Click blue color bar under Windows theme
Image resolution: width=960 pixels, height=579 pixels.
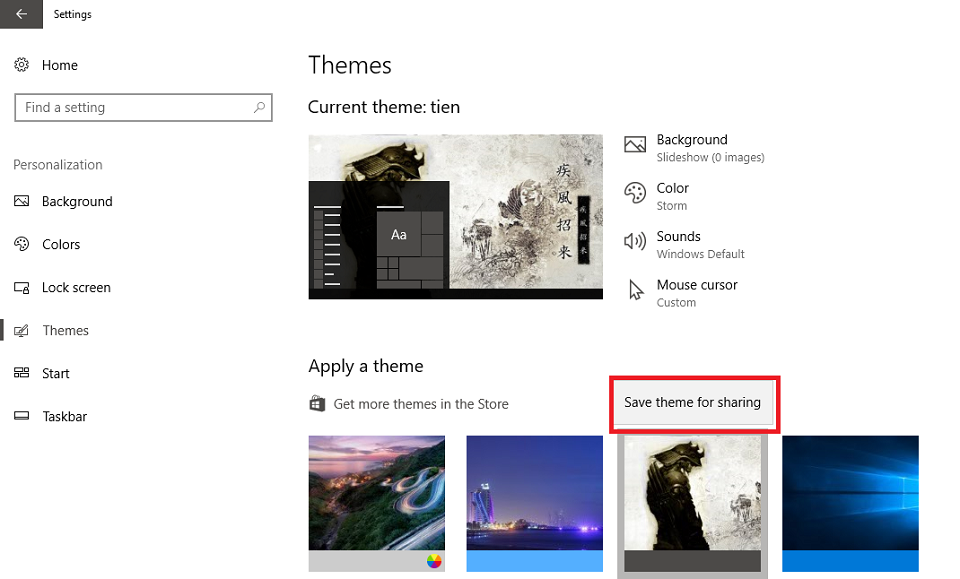(850, 561)
